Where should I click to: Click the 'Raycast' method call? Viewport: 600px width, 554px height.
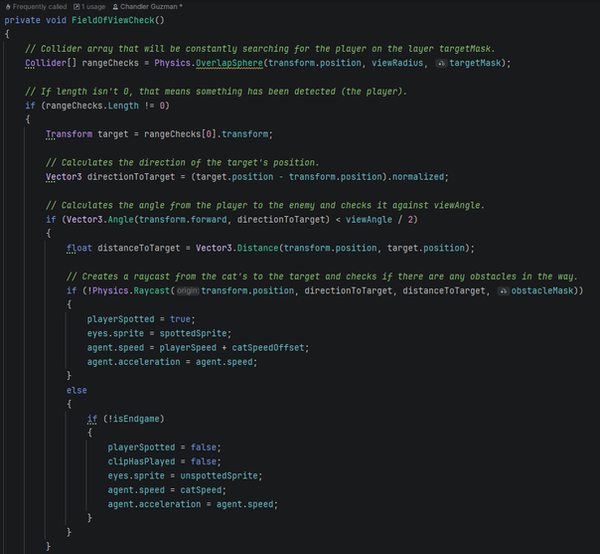click(152, 291)
